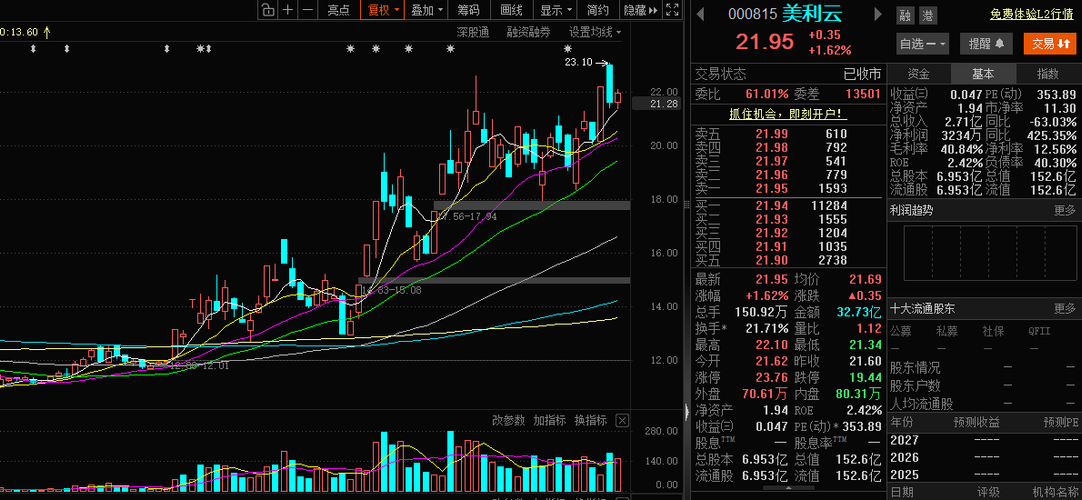Open the 复权 adjustment dropdown
This screenshot has height=500, width=1082.
(x=383, y=10)
